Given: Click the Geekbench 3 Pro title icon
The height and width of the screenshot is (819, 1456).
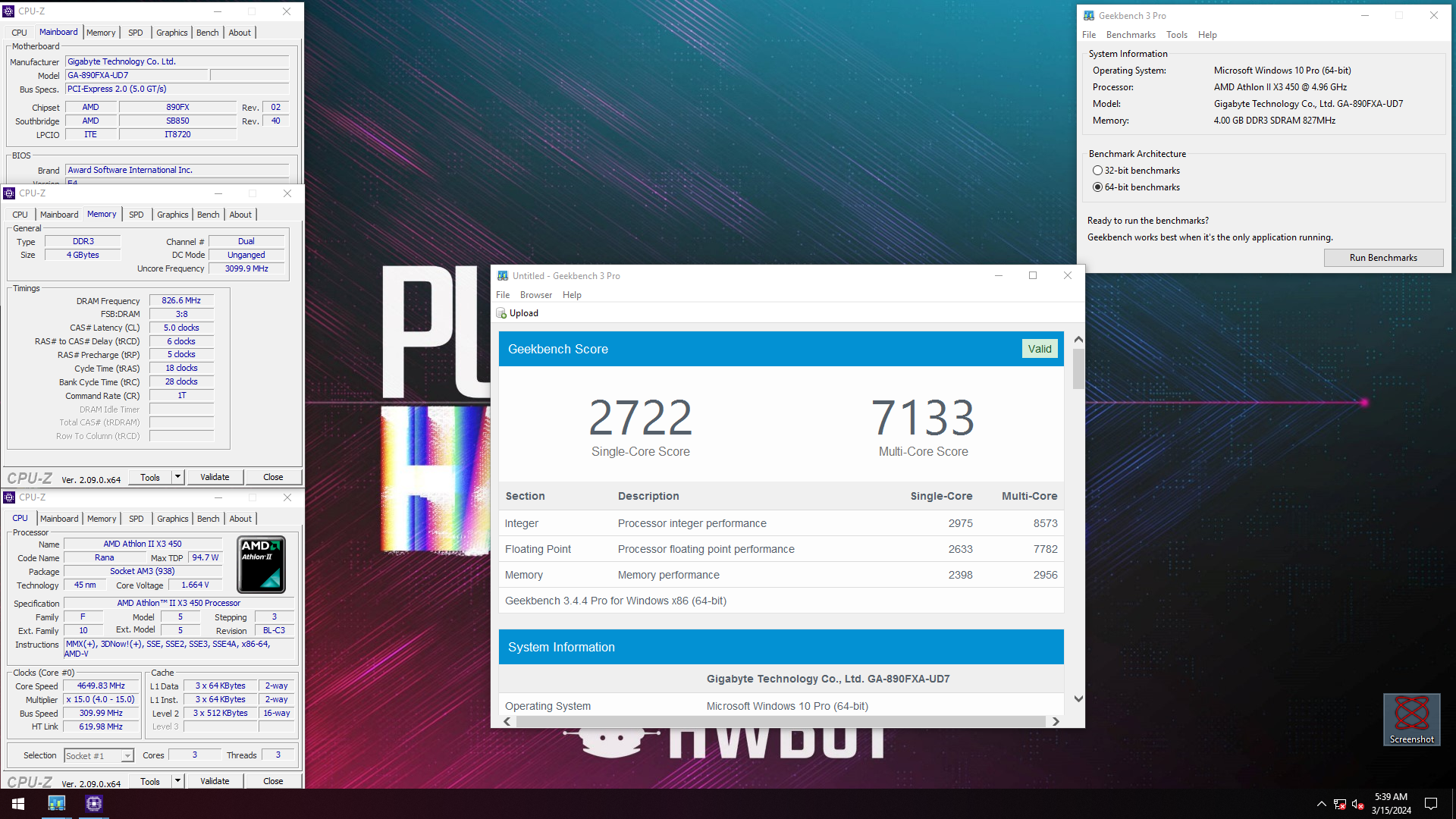Looking at the screenshot, I should (x=1089, y=15).
